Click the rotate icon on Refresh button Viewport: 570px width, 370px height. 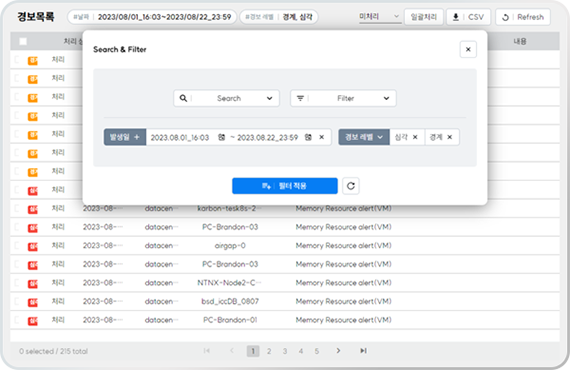505,17
